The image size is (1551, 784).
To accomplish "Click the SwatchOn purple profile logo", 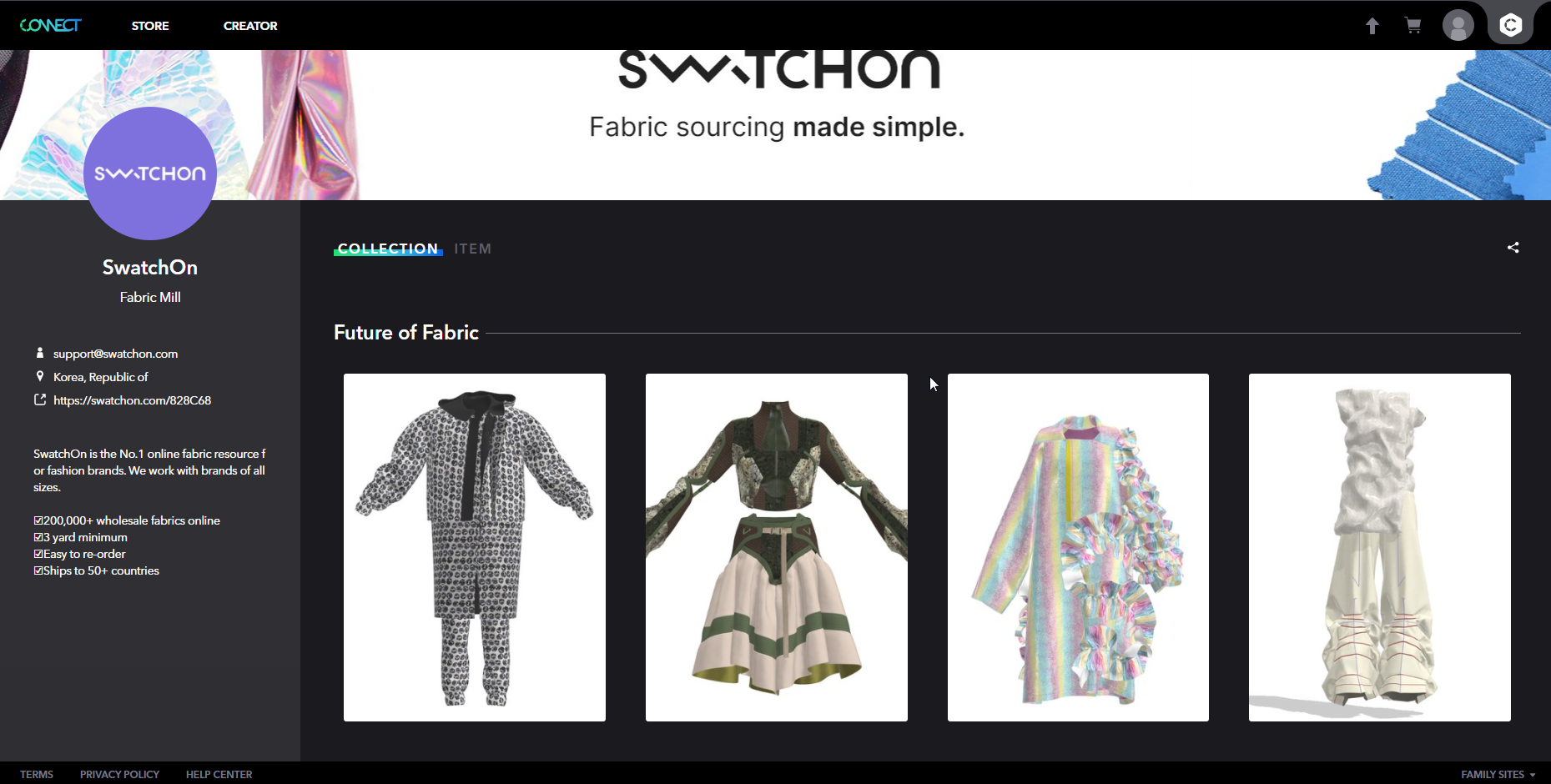I will [150, 173].
